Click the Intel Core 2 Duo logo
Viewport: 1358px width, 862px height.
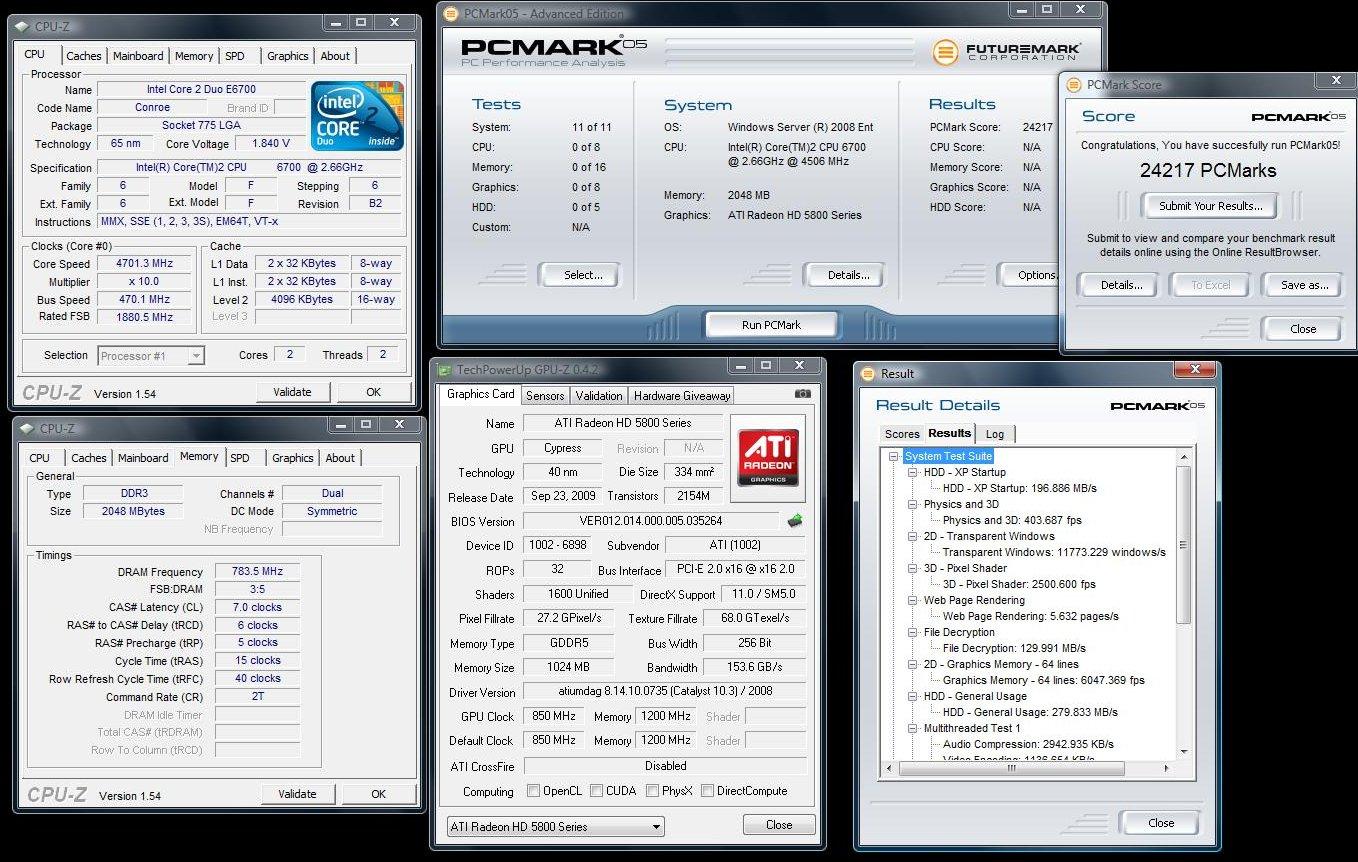(x=358, y=116)
